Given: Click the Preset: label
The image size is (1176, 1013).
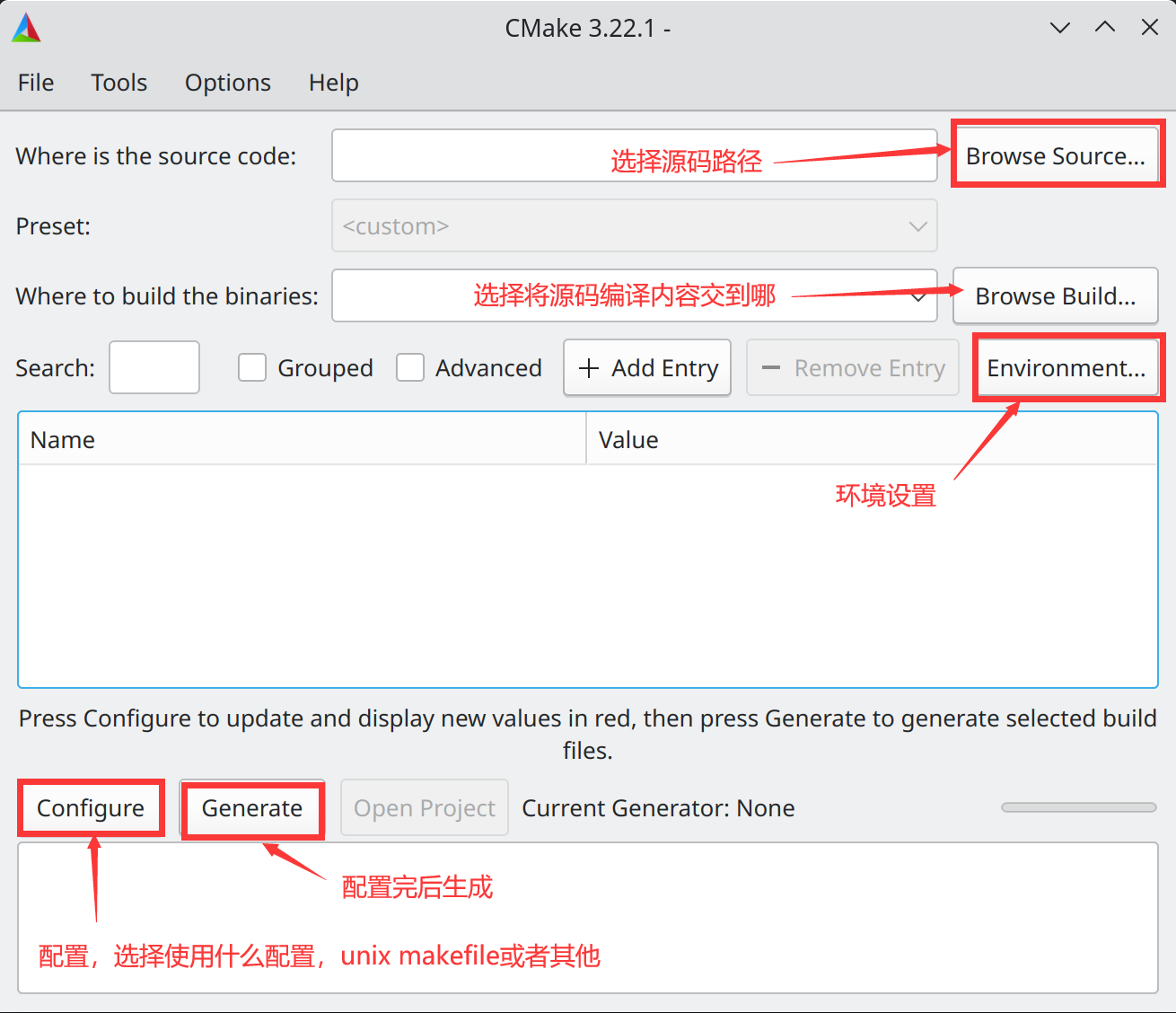Looking at the screenshot, I should click(53, 226).
